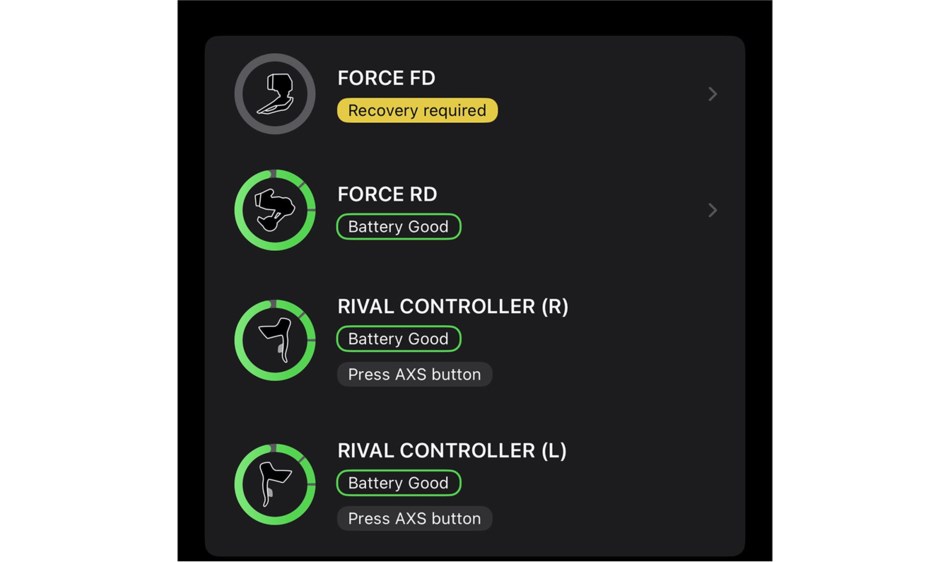Select the FORCE RD rear derailleur icon
This screenshot has height=562, width=950.
click(x=275, y=210)
